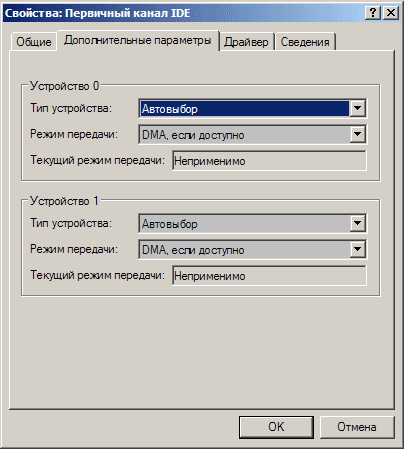404x449 pixels.
Task: Expand Устройство 0 Тип устройства dropdown arrow
Action: click(357, 108)
